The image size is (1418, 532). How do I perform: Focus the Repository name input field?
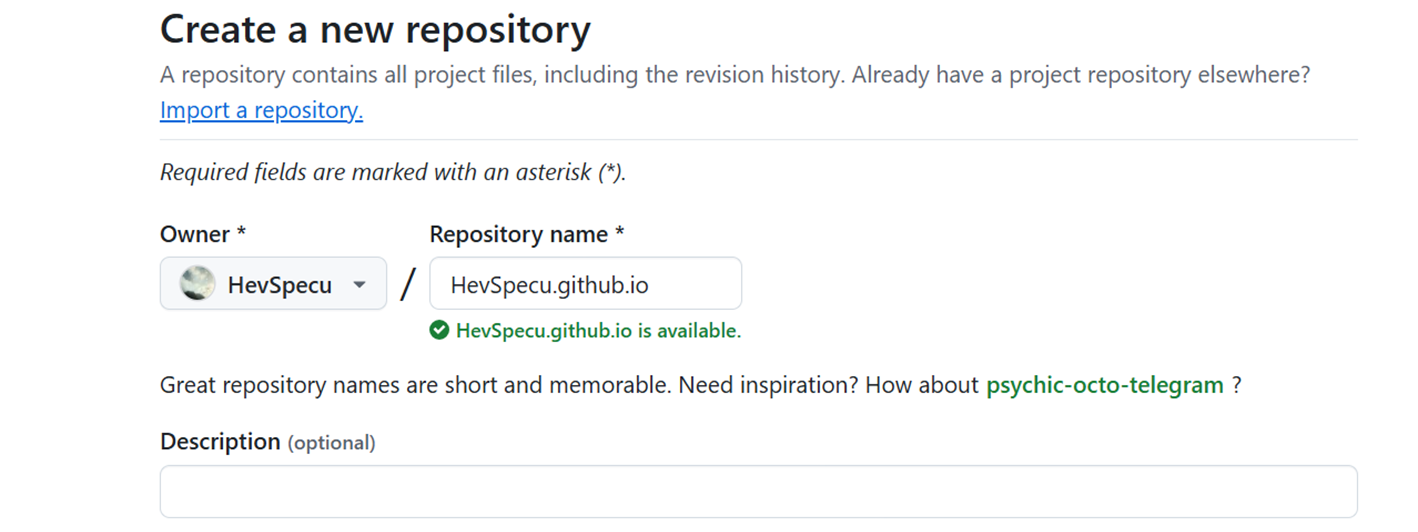point(586,284)
